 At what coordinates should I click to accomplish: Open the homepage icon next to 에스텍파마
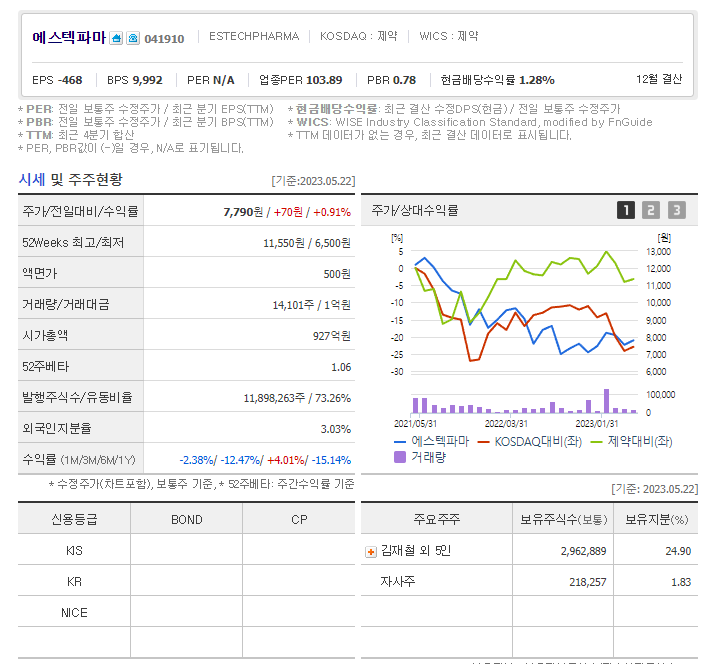coord(116,38)
